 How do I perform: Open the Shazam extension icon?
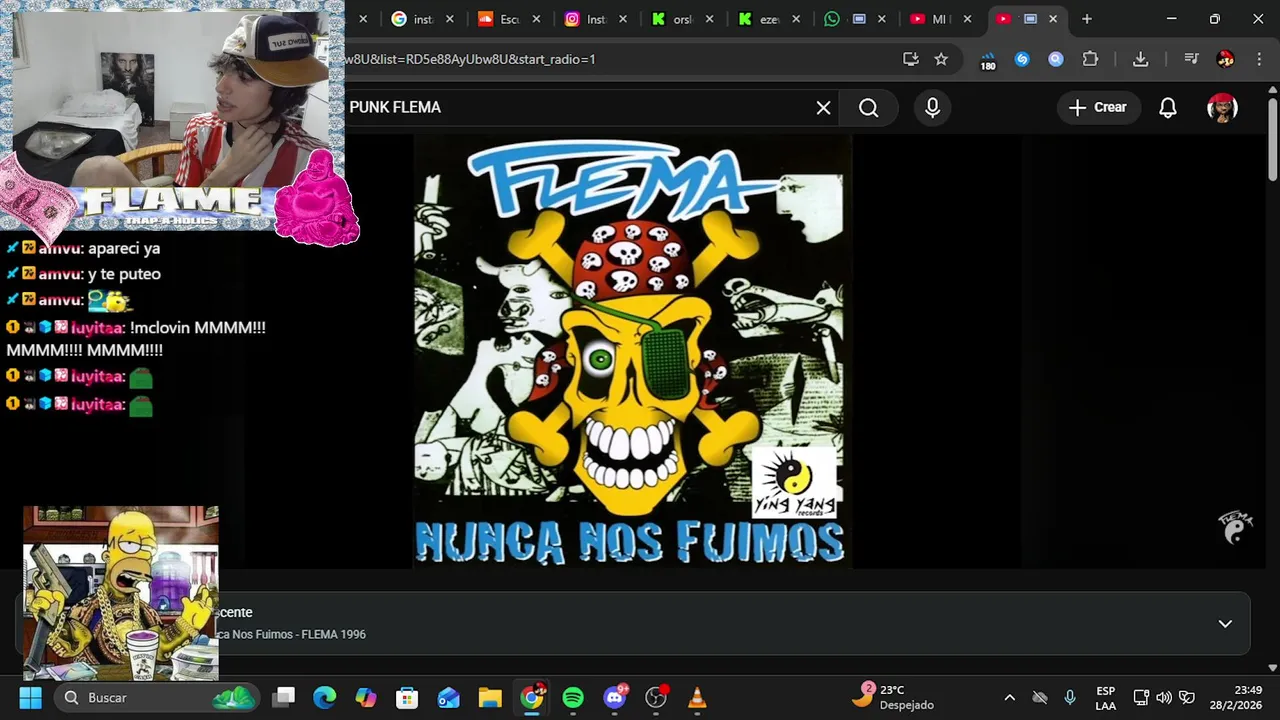(1022, 59)
